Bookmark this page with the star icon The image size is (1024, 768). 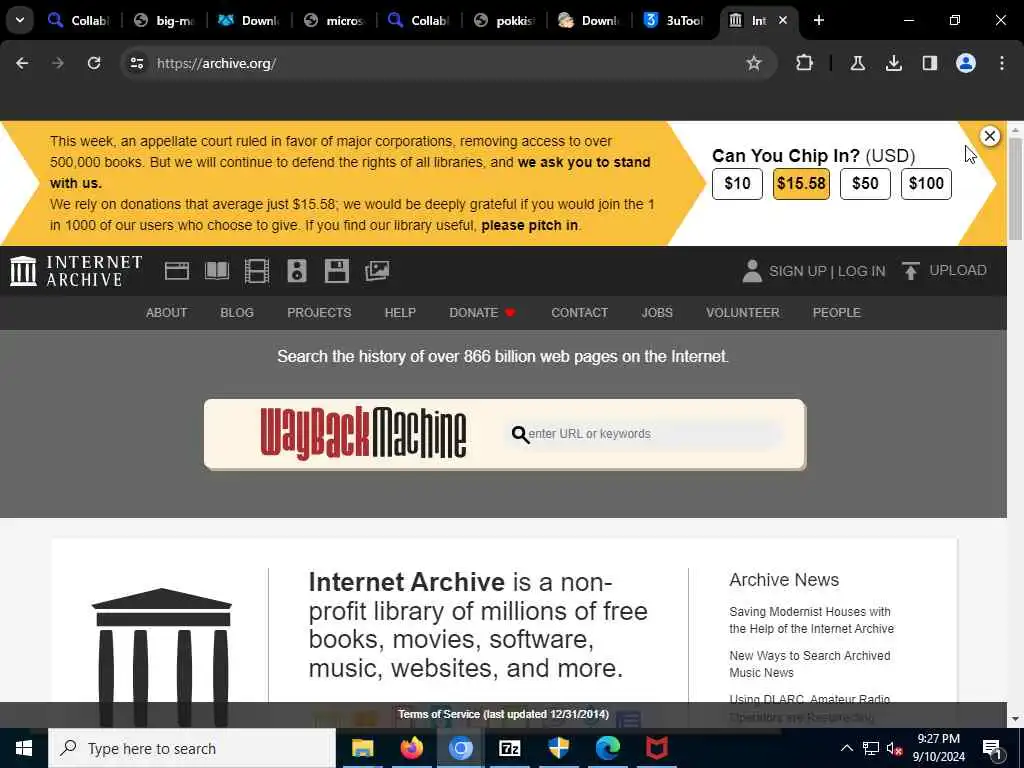(x=754, y=63)
